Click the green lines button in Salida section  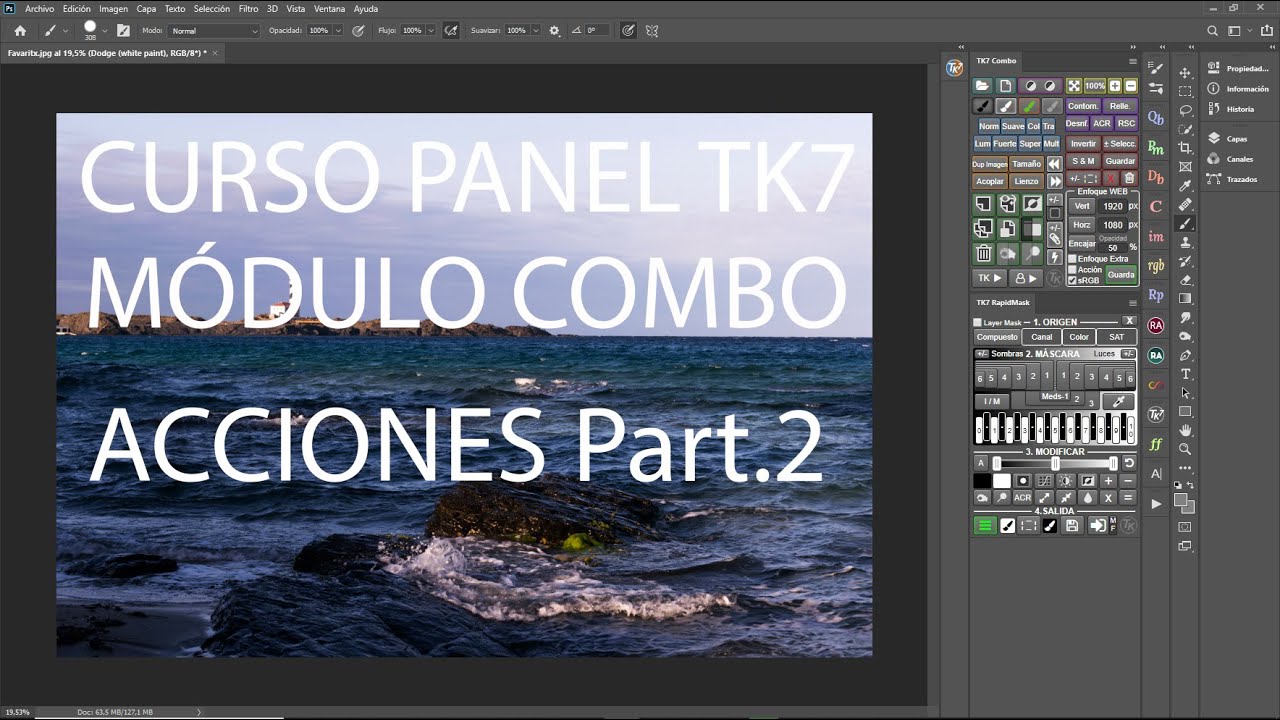click(x=985, y=525)
